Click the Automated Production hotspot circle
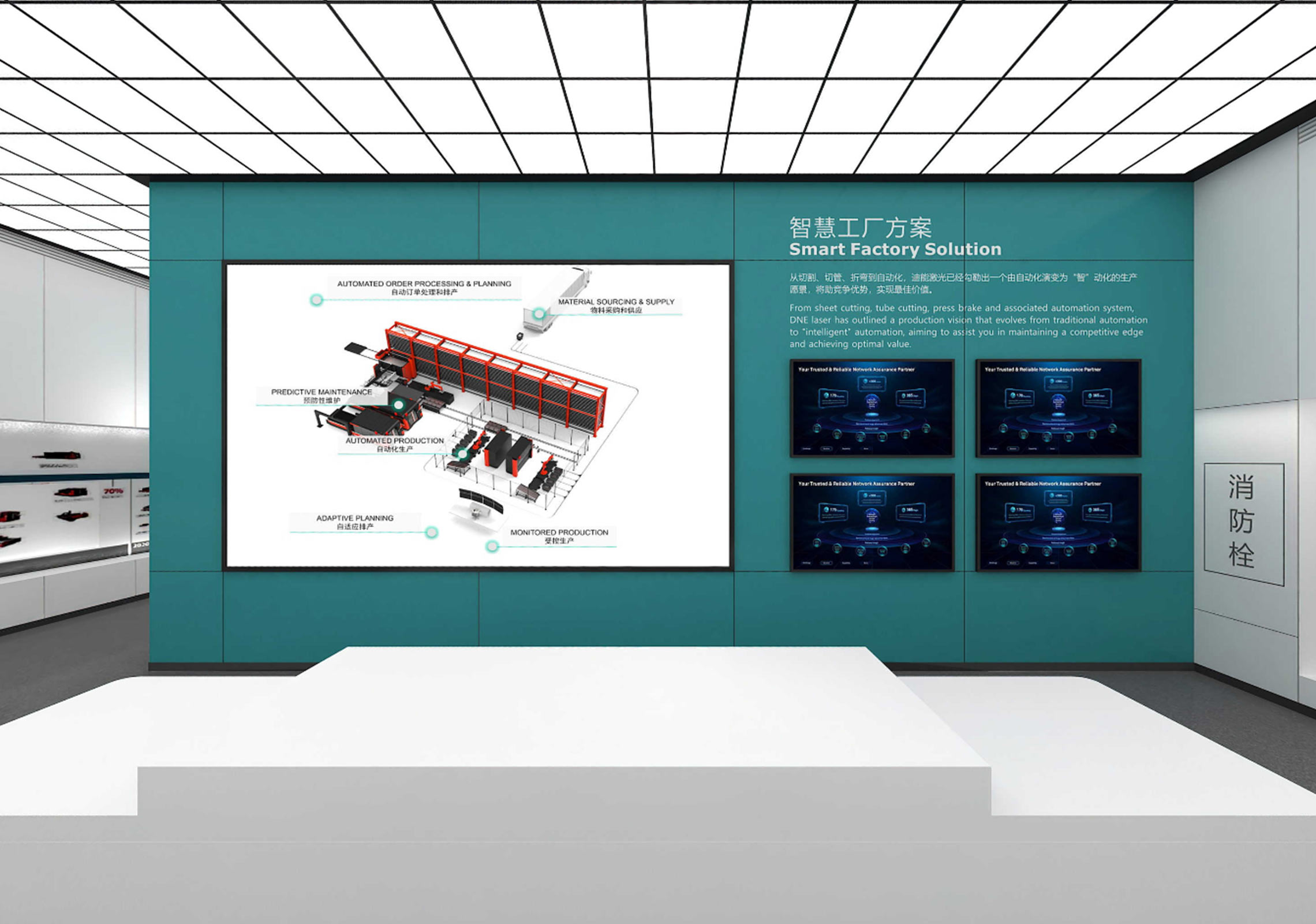Screen dimensions: 1316x924 tap(462, 454)
